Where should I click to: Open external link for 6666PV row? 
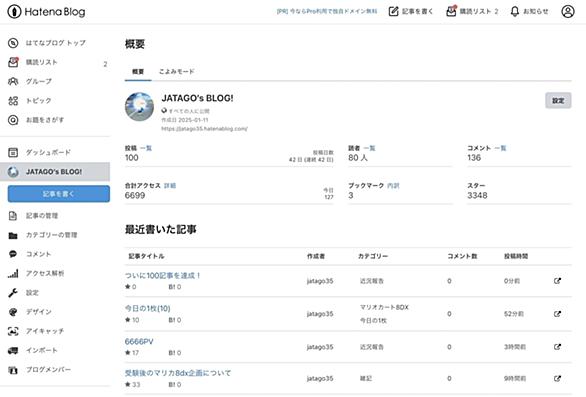pyautogui.click(x=557, y=347)
